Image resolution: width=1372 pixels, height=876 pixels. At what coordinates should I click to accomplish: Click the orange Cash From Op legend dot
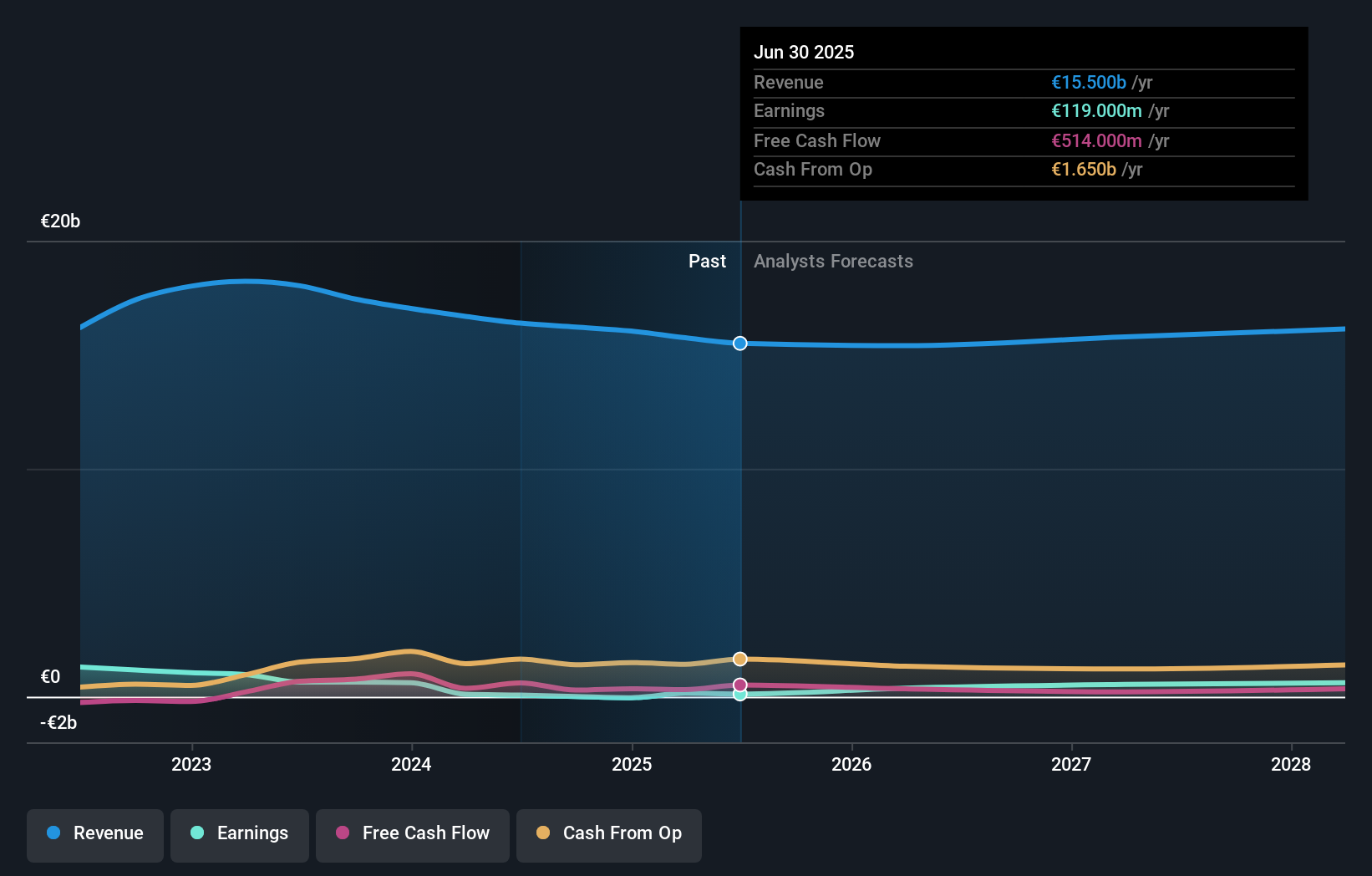[x=544, y=833]
